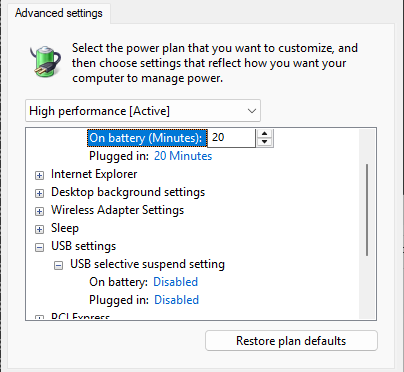404x372 pixels.
Task: Increase the On battery minutes spinner up arrow
Action: point(265,134)
